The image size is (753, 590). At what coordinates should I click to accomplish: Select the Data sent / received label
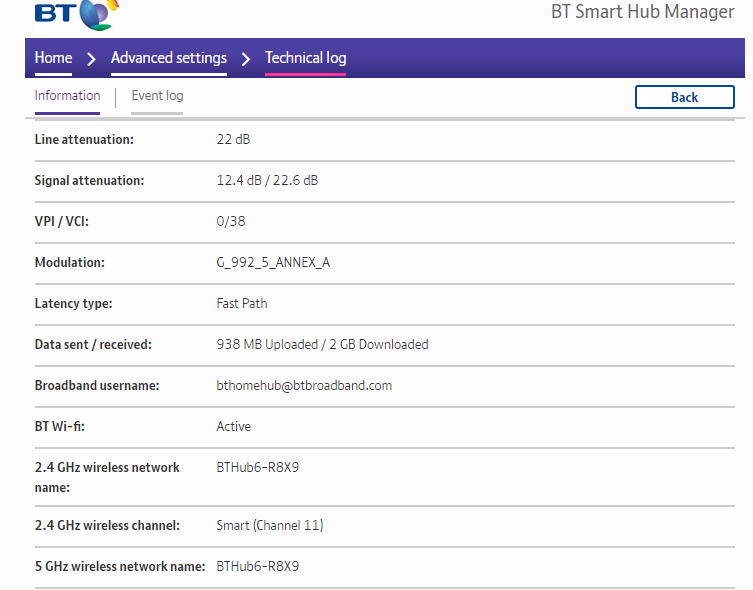93,345
